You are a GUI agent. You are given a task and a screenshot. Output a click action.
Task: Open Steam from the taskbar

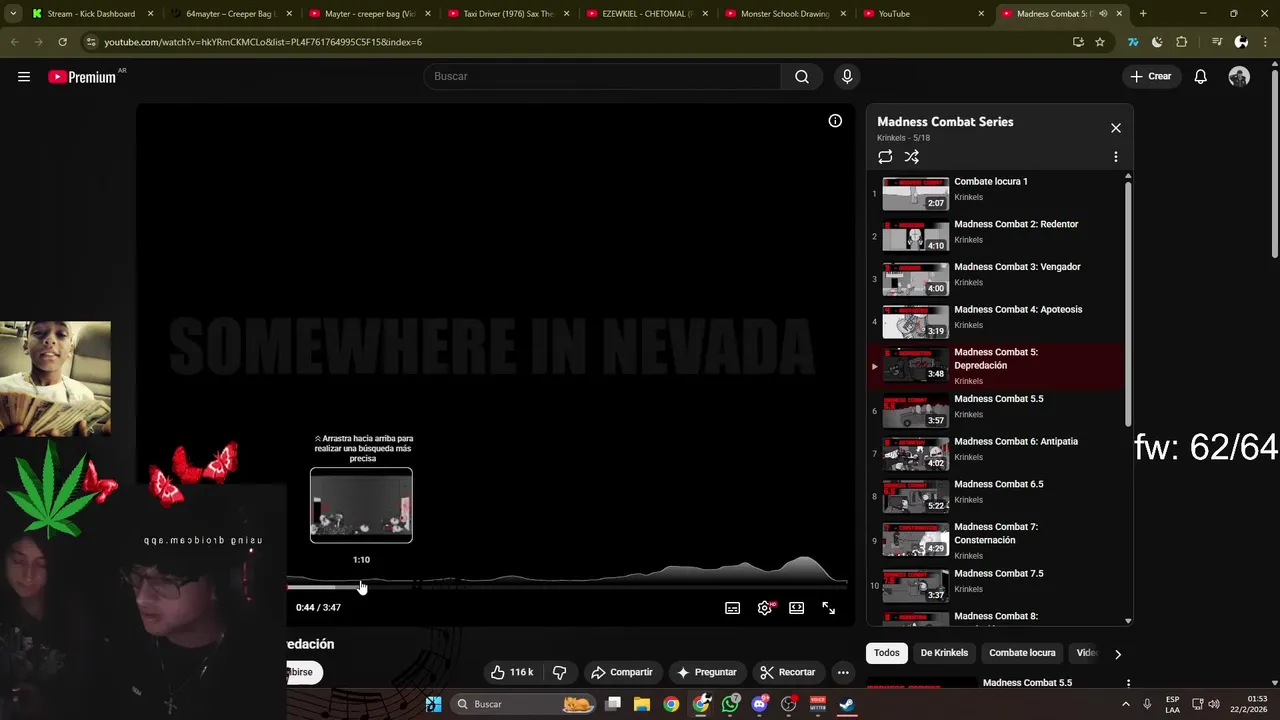coord(846,704)
